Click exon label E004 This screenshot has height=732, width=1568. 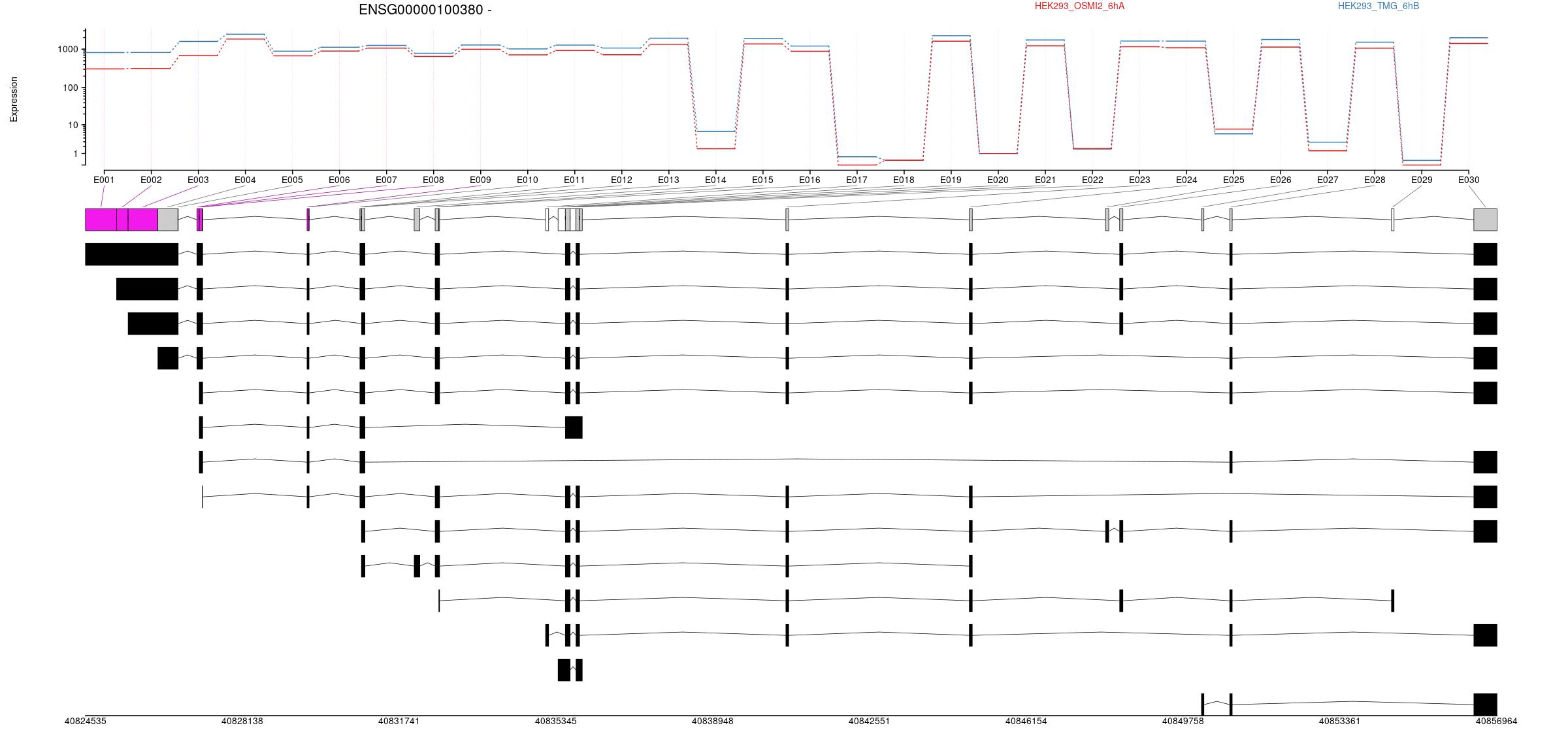point(245,180)
